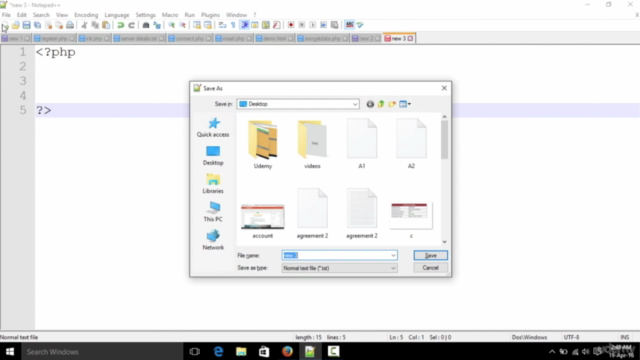The height and width of the screenshot is (360, 640).
Task: Click the ABC spell check toolbar icon
Action: (x=349, y=25)
